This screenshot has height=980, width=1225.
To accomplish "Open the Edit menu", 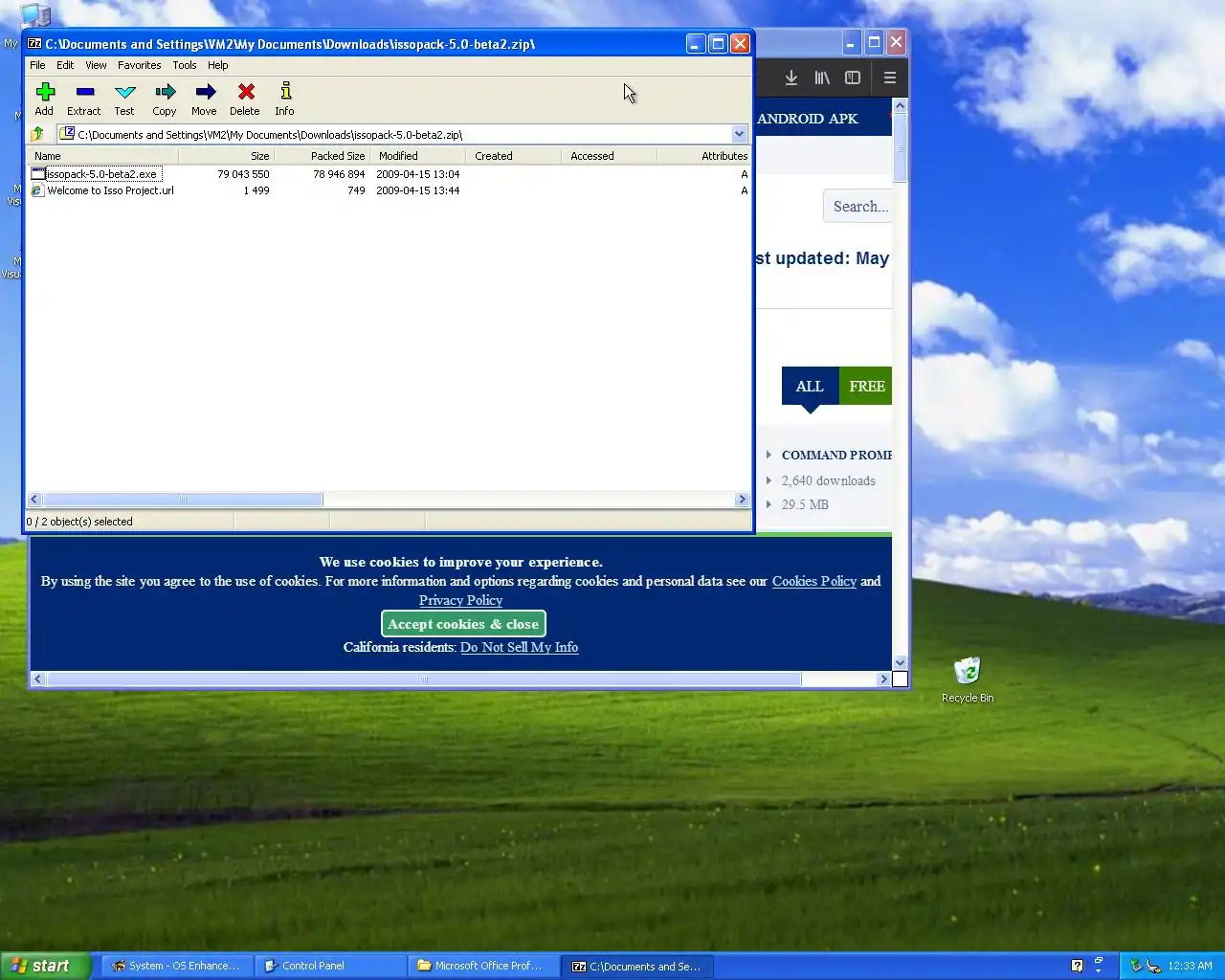I will tap(65, 65).
